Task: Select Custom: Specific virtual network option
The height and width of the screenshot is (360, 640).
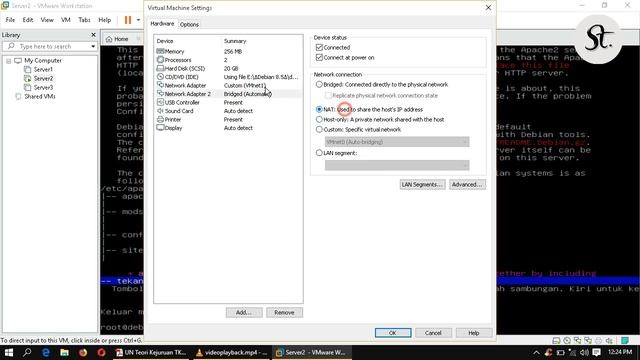Action: click(x=319, y=129)
